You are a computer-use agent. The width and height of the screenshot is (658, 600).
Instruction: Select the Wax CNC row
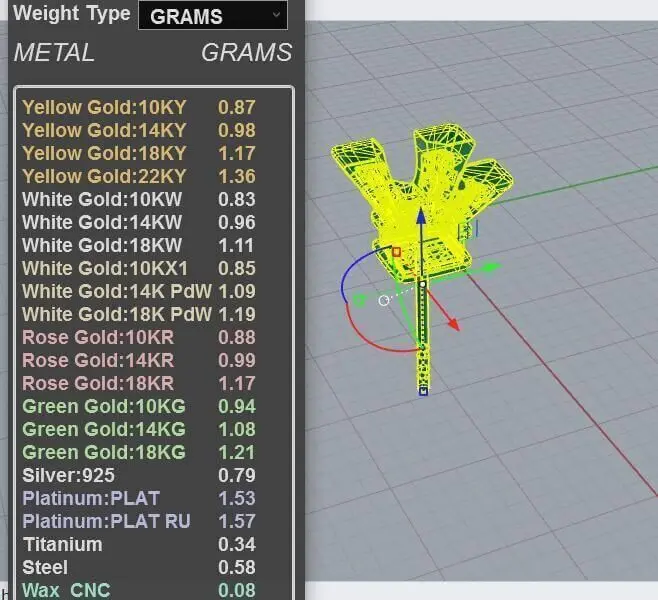pyautogui.click(x=139, y=590)
